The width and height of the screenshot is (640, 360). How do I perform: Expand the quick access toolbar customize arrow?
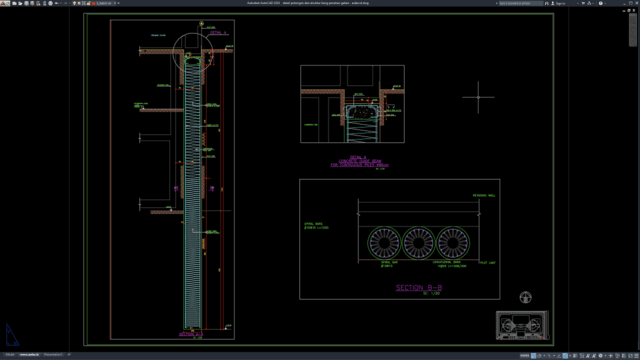[119, 3]
